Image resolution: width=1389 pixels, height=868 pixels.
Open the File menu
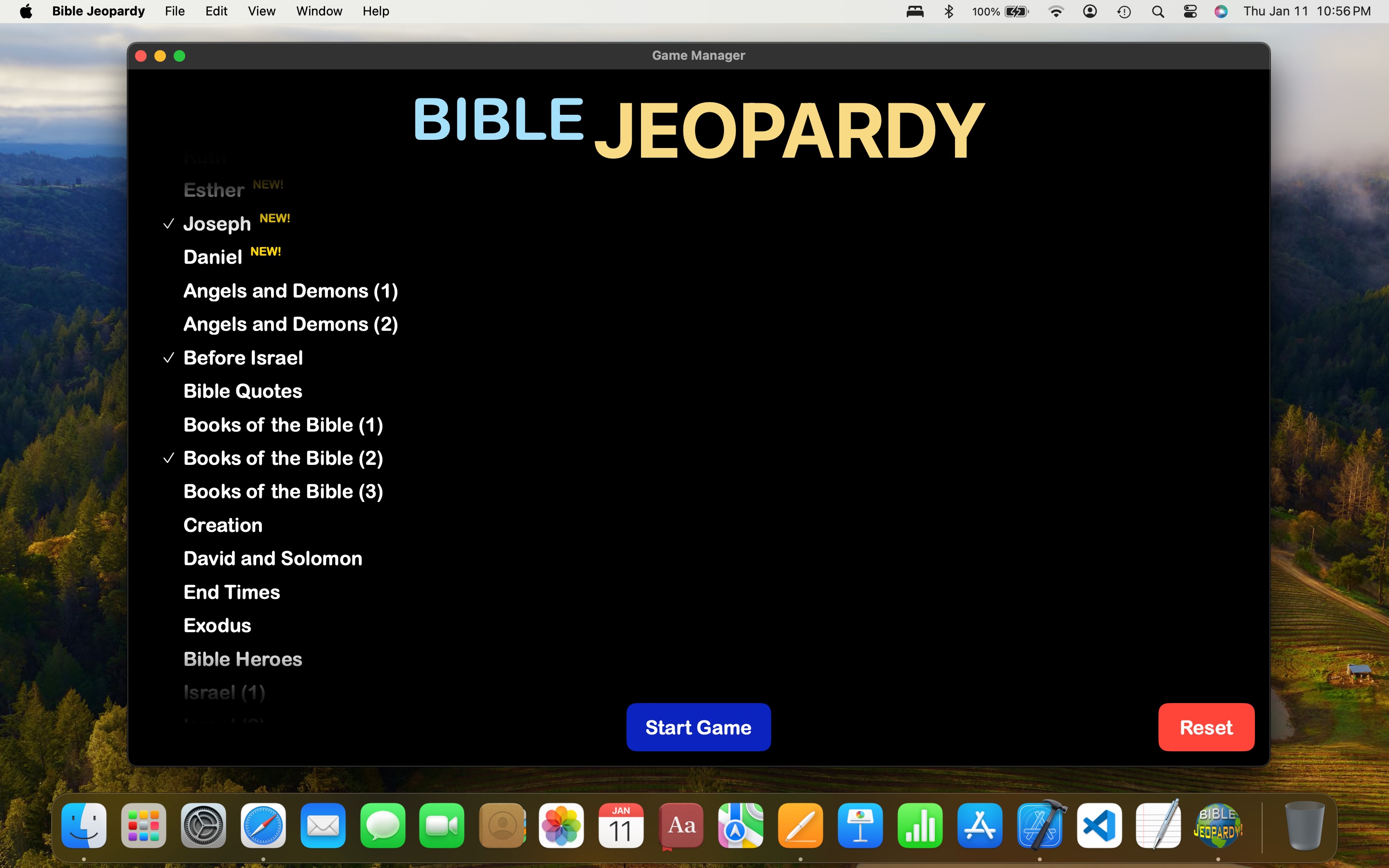pos(175,12)
